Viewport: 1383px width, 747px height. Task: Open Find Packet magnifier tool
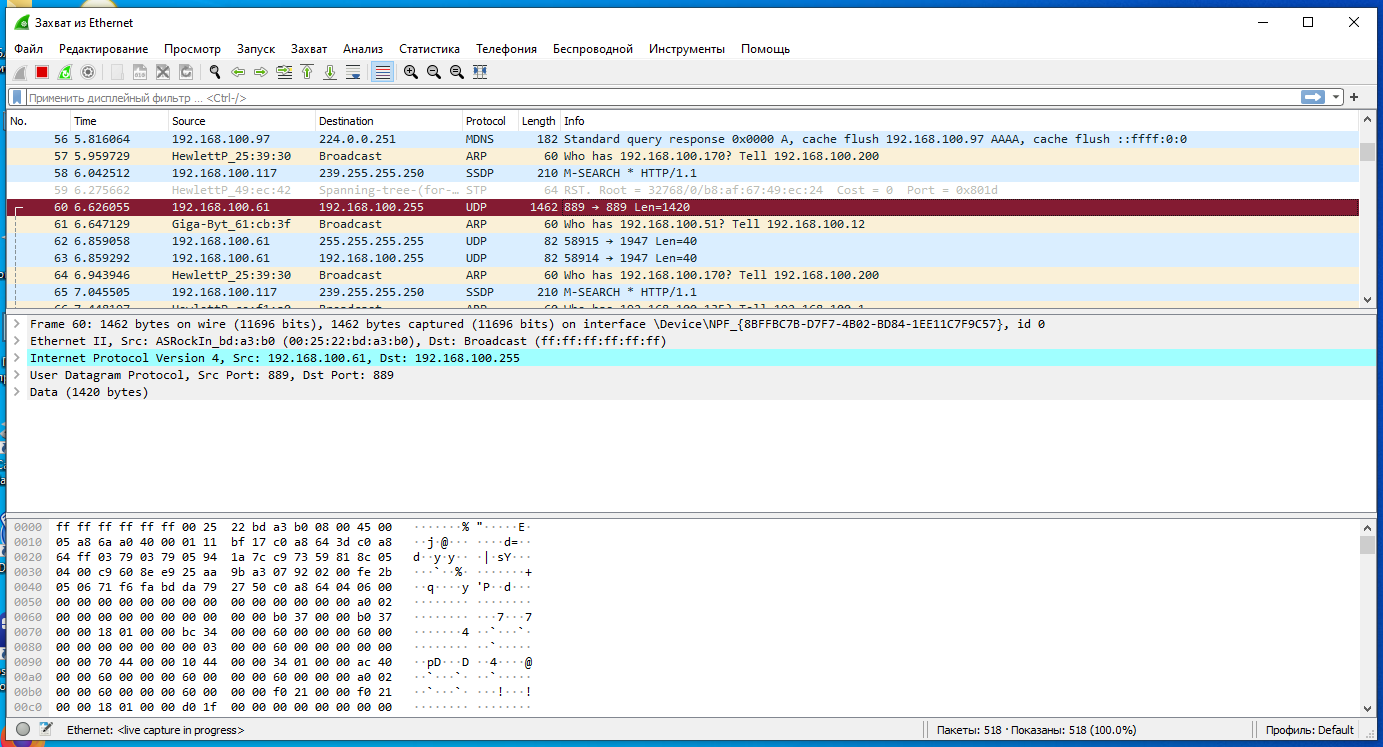[x=214, y=72]
